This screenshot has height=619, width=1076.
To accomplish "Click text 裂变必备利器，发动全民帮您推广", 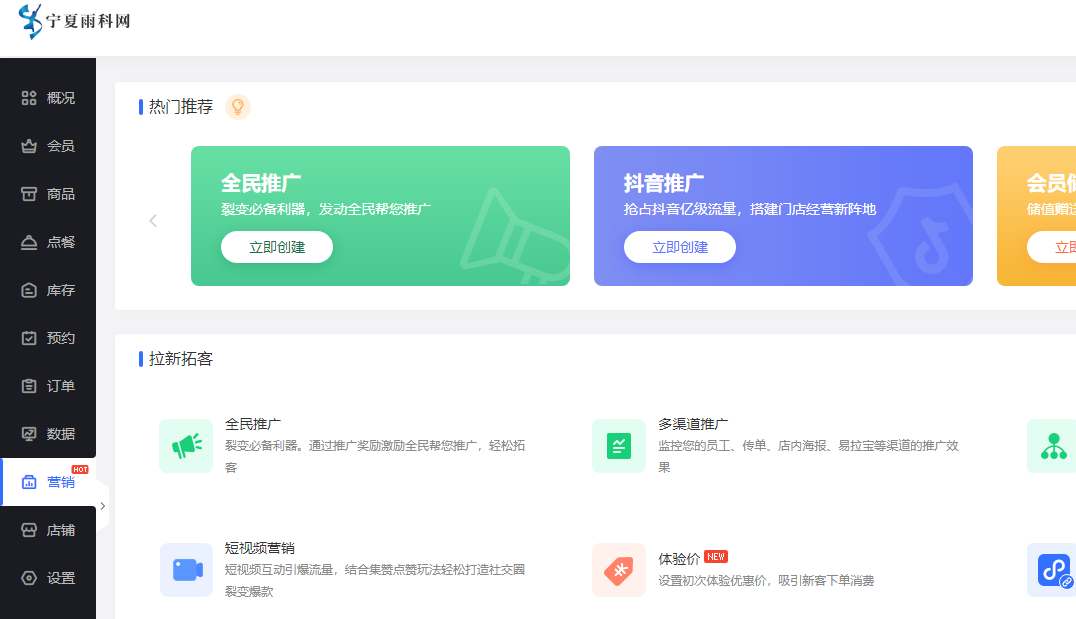I will pos(326,209).
